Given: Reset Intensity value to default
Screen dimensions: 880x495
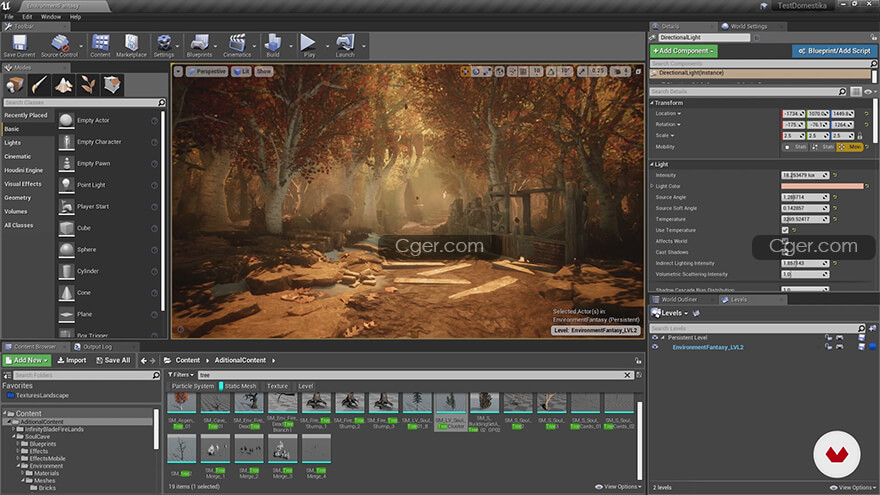Looking at the screenshot, I should click(x=835, y=175).
